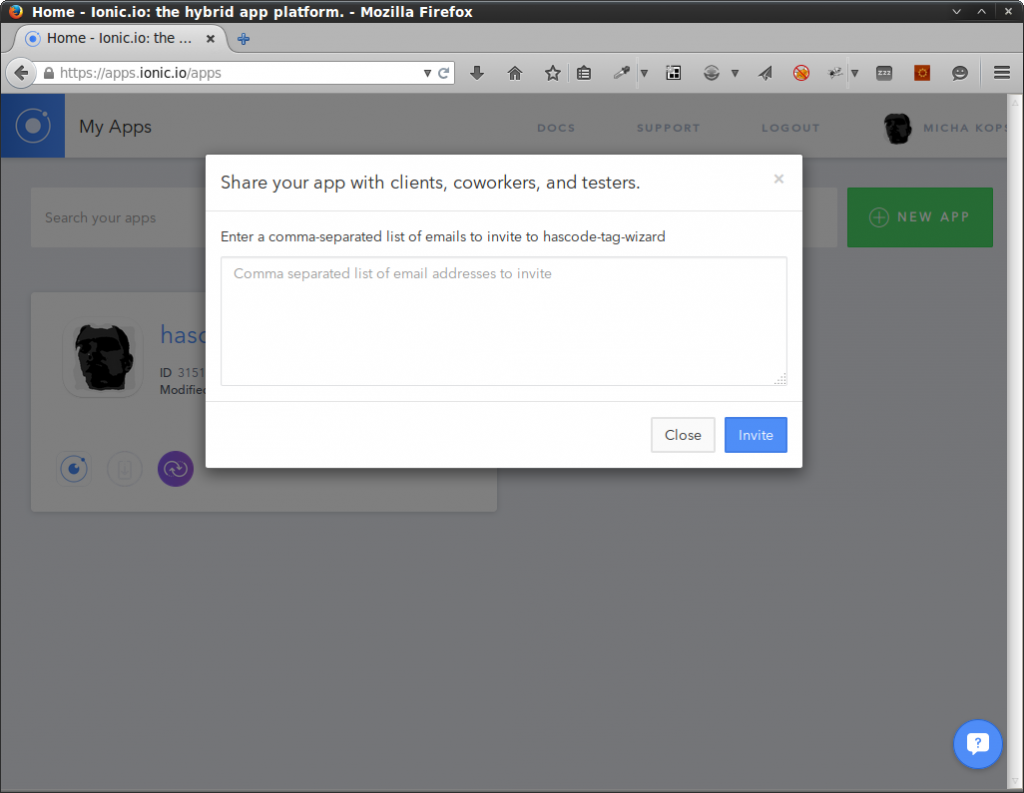
Task: Expand the eyedropper tool dropdown arrow
Action: pos(644,73)
